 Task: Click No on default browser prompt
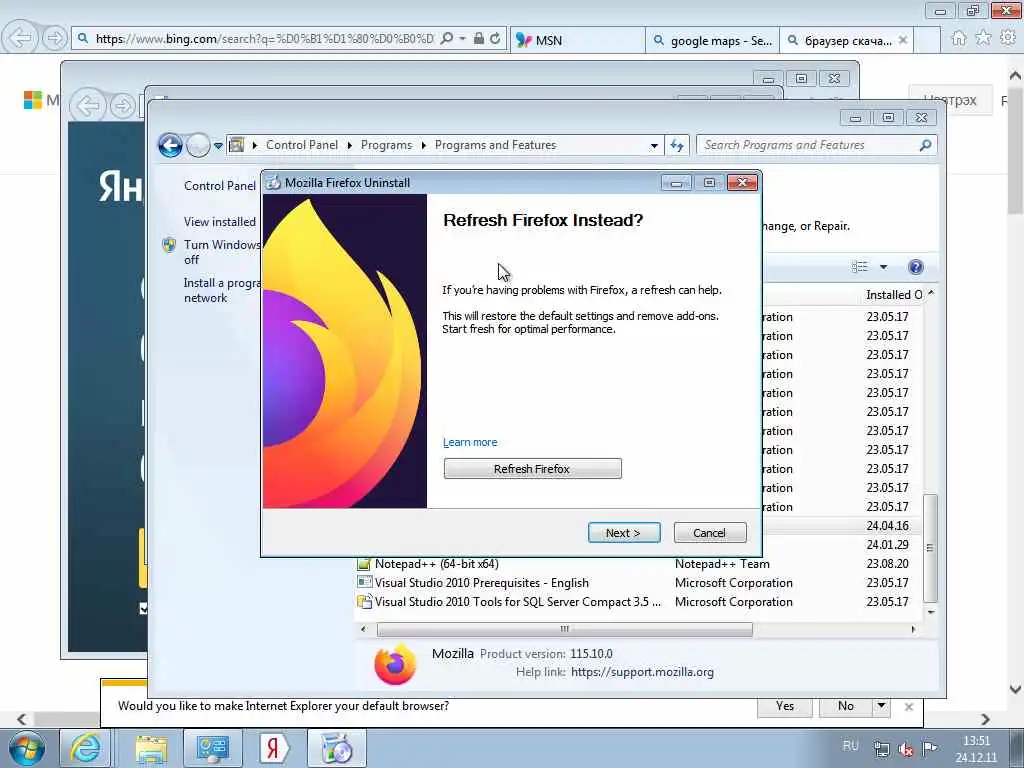coord(846,706)
